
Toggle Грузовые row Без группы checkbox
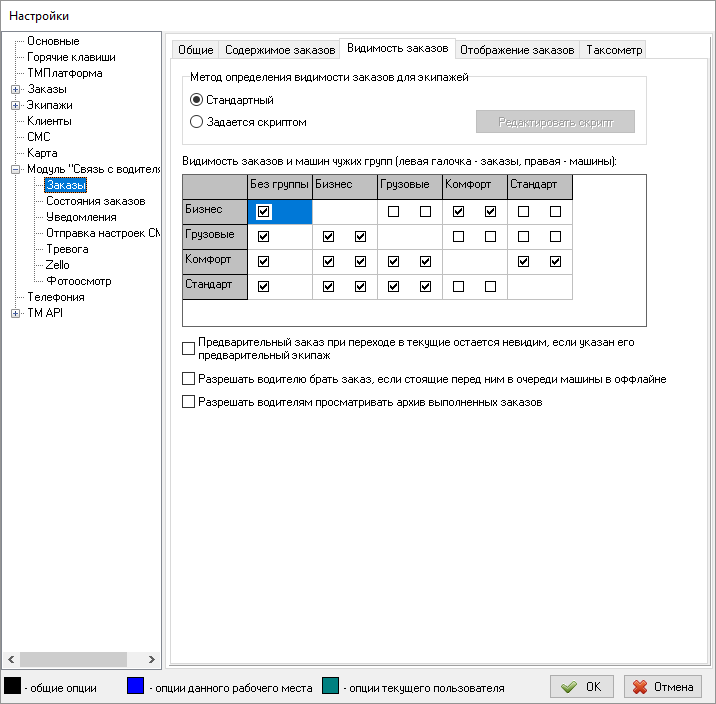click(263, 236)
